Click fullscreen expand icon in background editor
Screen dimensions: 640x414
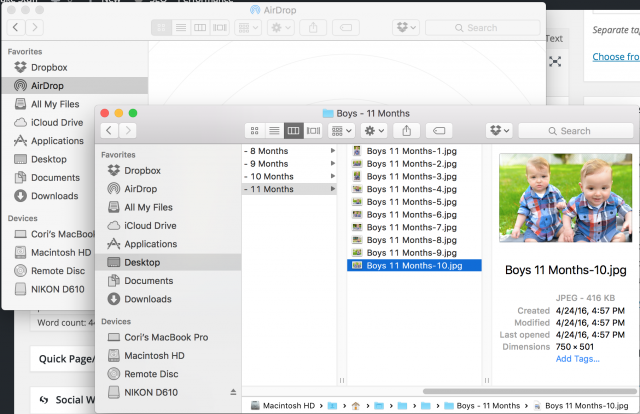[555, 62]
